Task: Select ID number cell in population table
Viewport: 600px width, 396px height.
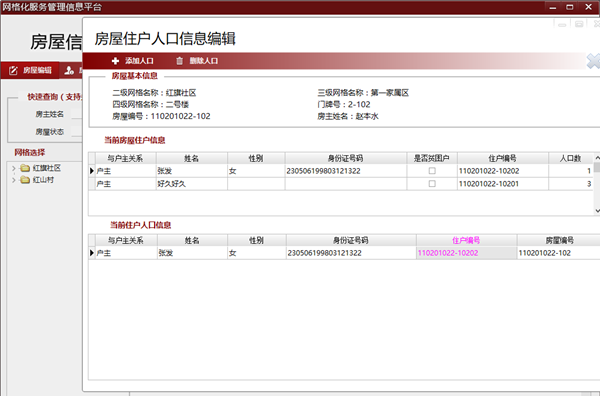Action: pos(351,253)
